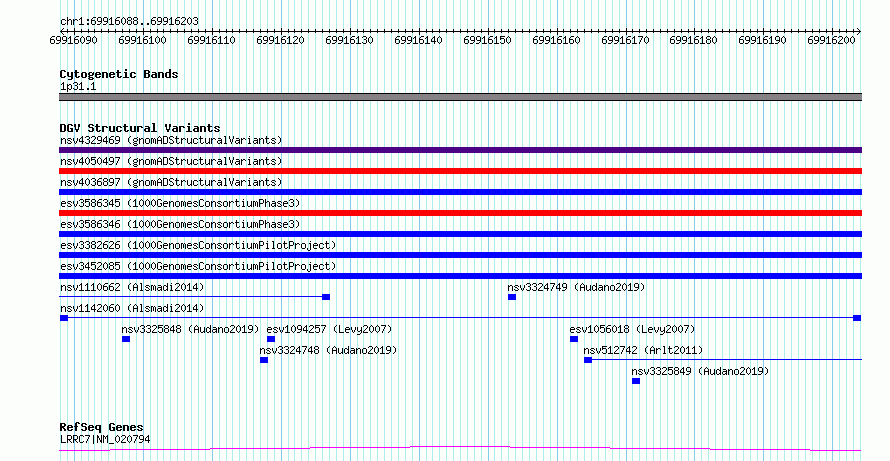Image resolution: width=890 pixels, height=461 pixels.
Task: Click ruler position 69916110
Action: click(x=211, y=40)
